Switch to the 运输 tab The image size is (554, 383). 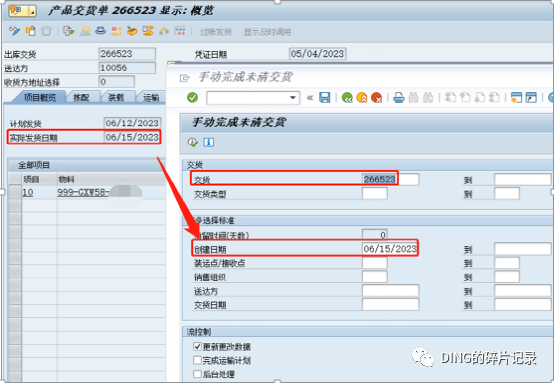[x=151, y=98]
